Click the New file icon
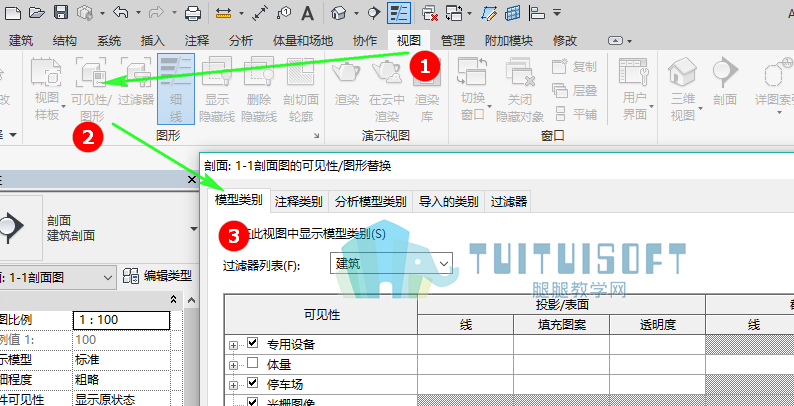Image resolution: width=794 pixels, height=406 pixels. (x=12, y=12)
